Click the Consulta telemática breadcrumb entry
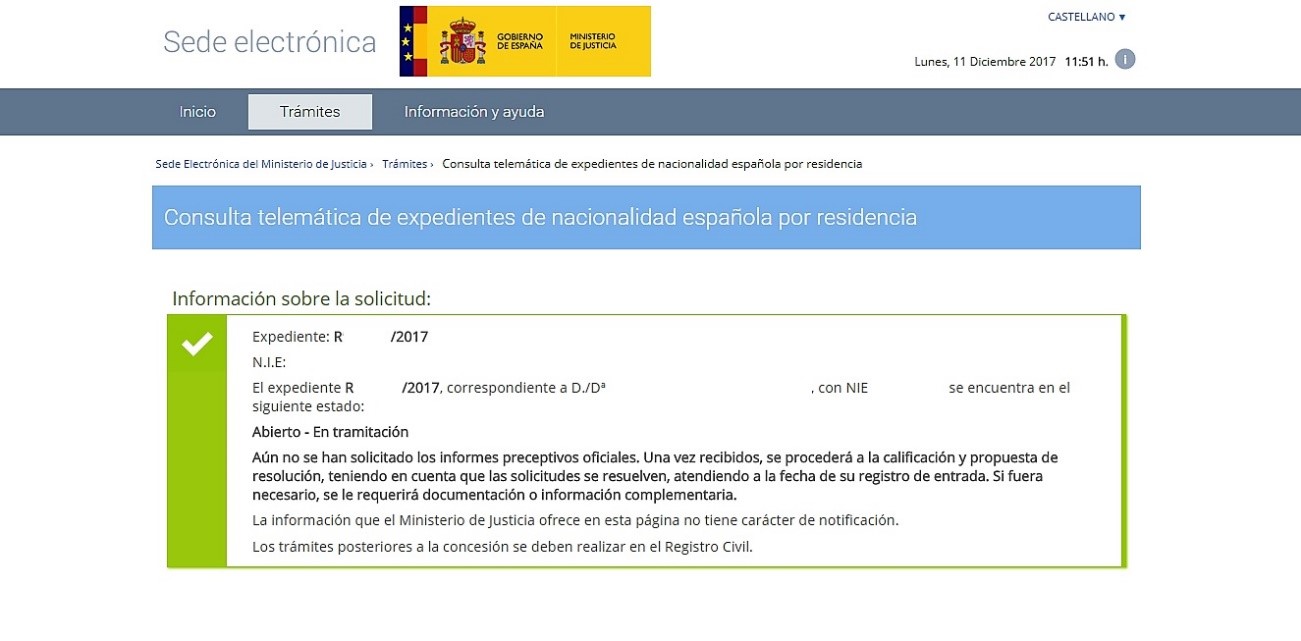The height and width of the screenshot is (641, 1301). tap(651, 164)
